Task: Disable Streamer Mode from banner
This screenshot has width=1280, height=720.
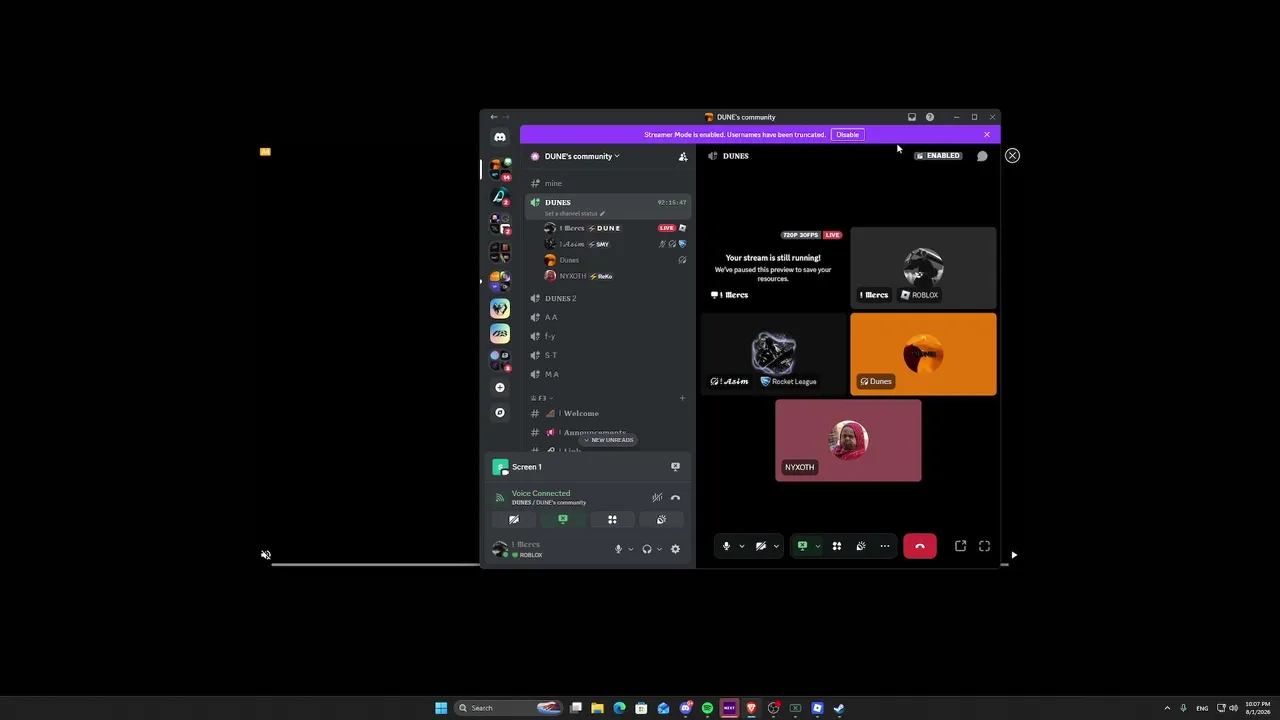Action: [x=847, y=135]
